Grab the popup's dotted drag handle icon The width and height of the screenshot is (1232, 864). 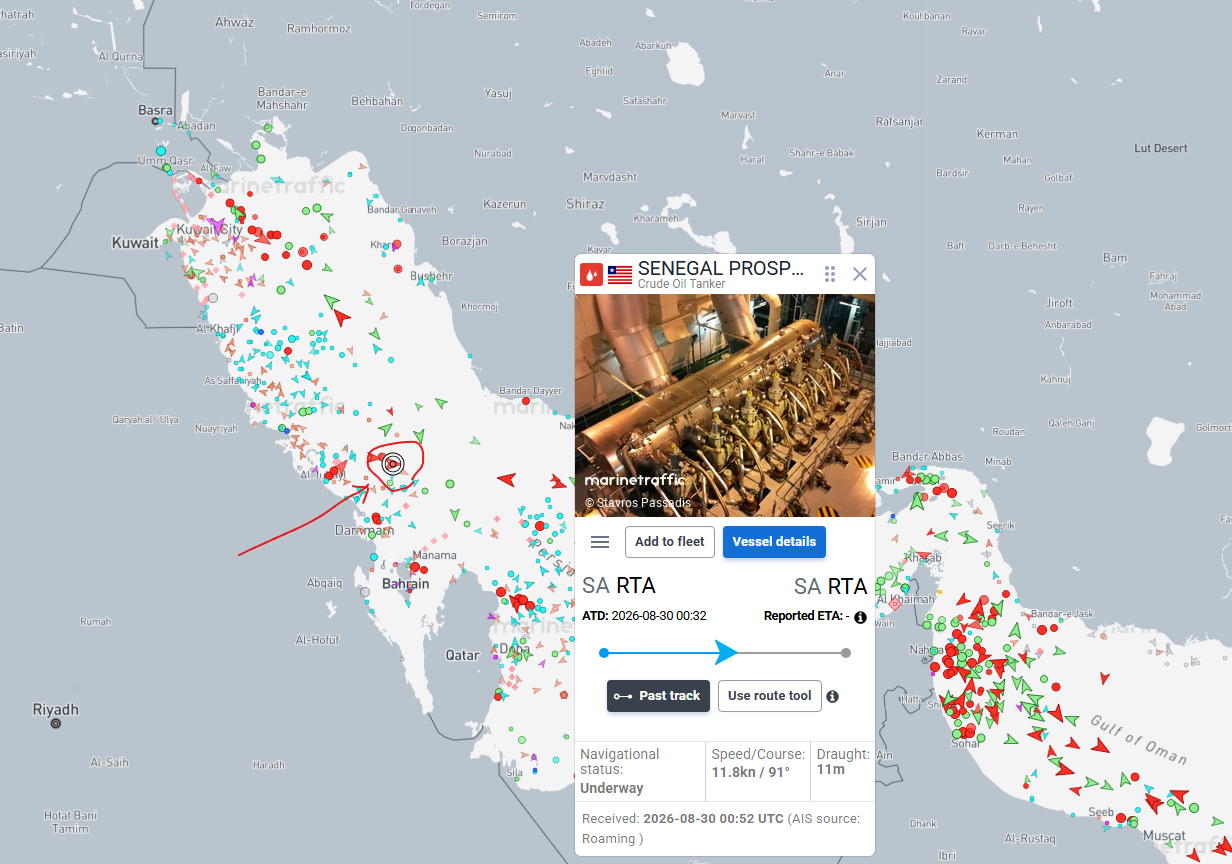coord(830,274)
